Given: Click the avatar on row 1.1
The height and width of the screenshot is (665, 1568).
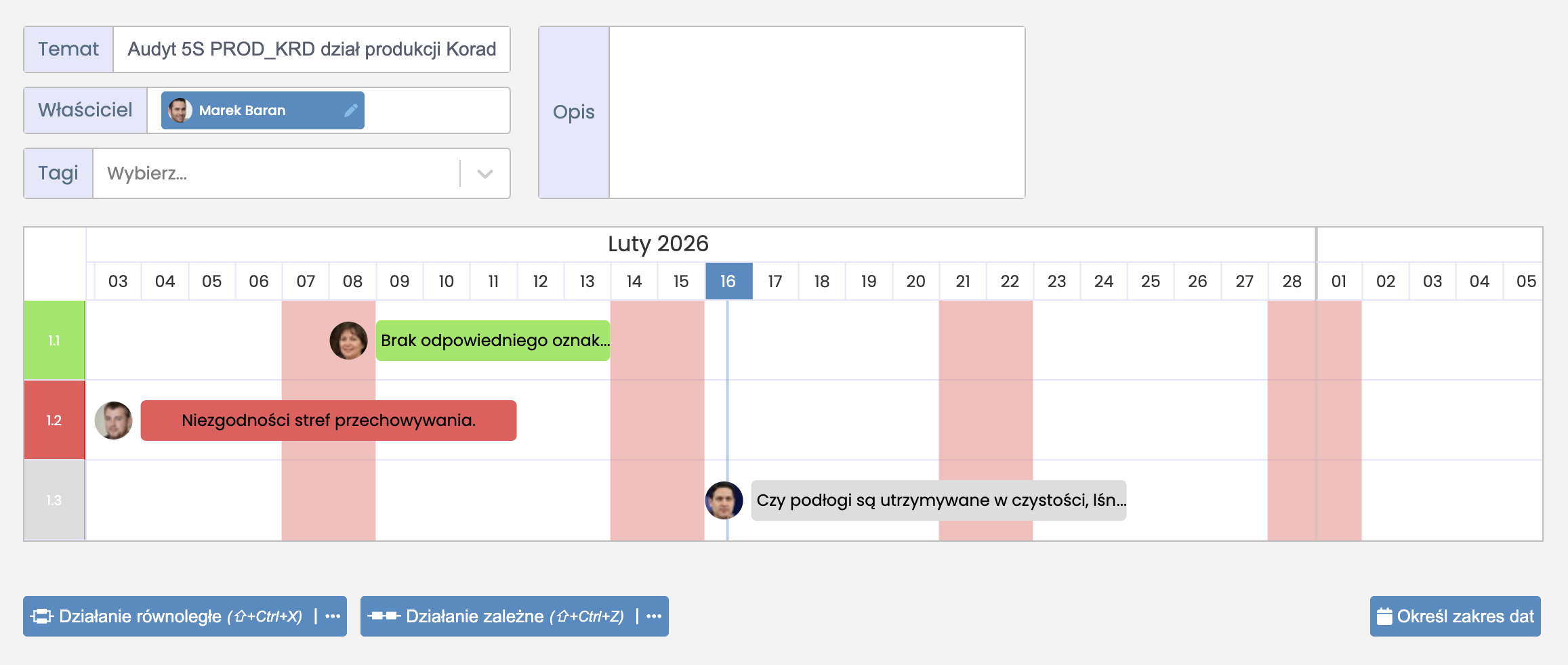Looking at the screenshot, I should [348, 341].
